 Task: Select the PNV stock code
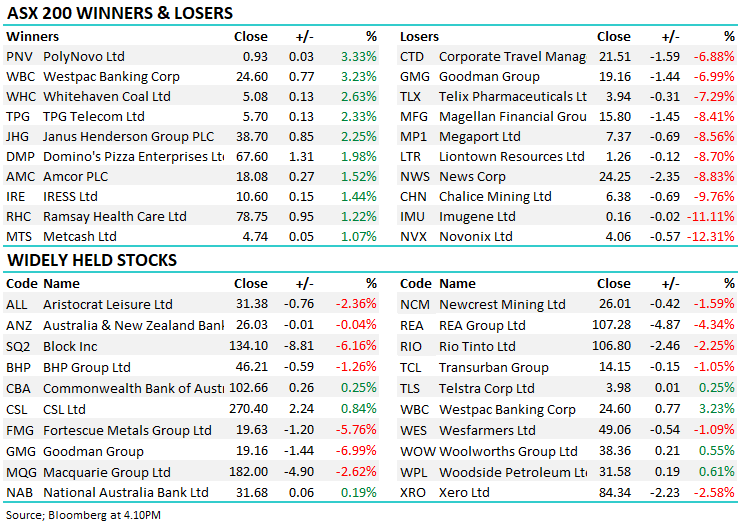[20, 57]
